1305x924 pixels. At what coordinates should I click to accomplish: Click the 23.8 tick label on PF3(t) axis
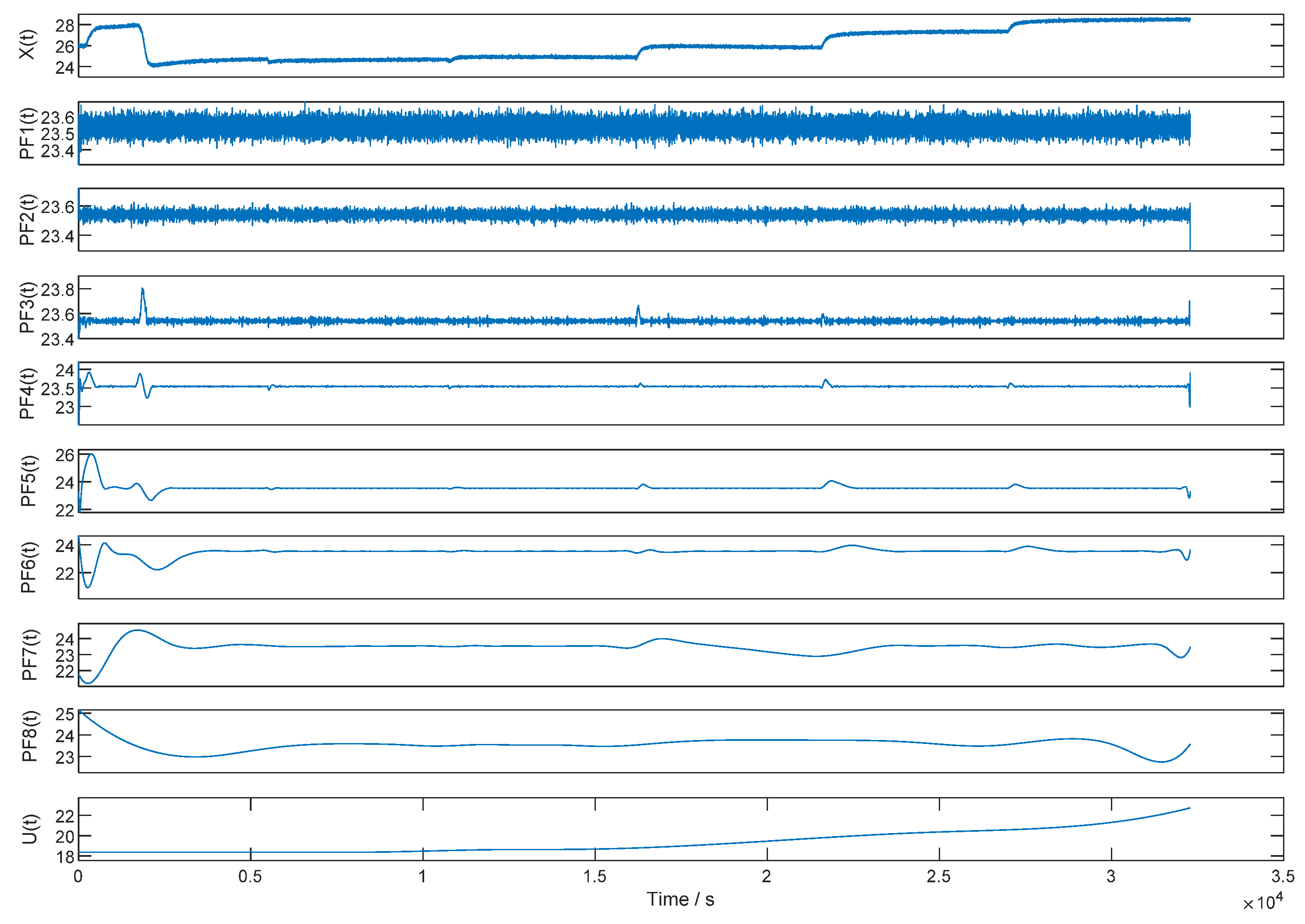(58, 290)
